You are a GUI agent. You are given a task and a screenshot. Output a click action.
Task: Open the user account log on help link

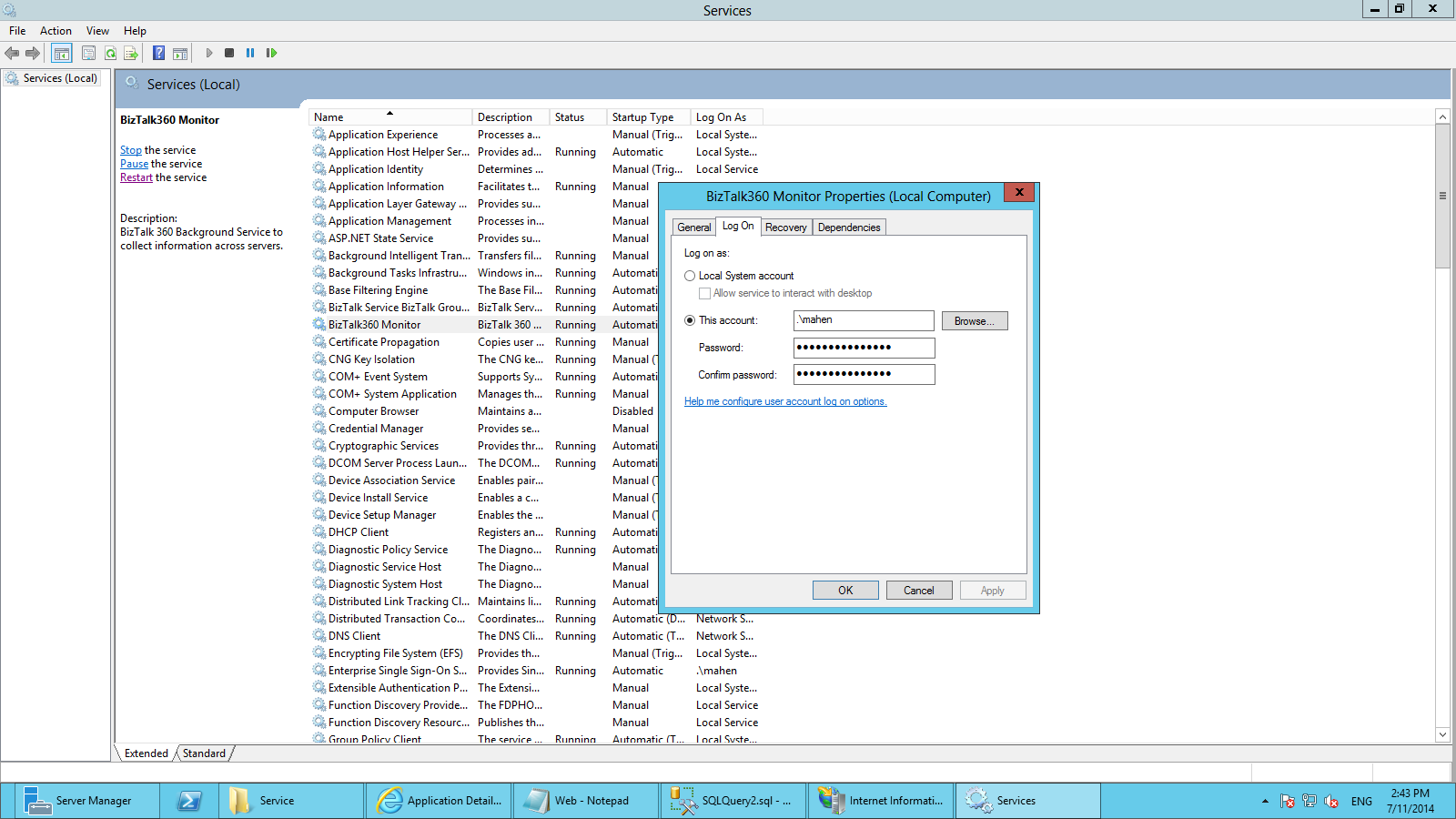(x=785, y=401)
